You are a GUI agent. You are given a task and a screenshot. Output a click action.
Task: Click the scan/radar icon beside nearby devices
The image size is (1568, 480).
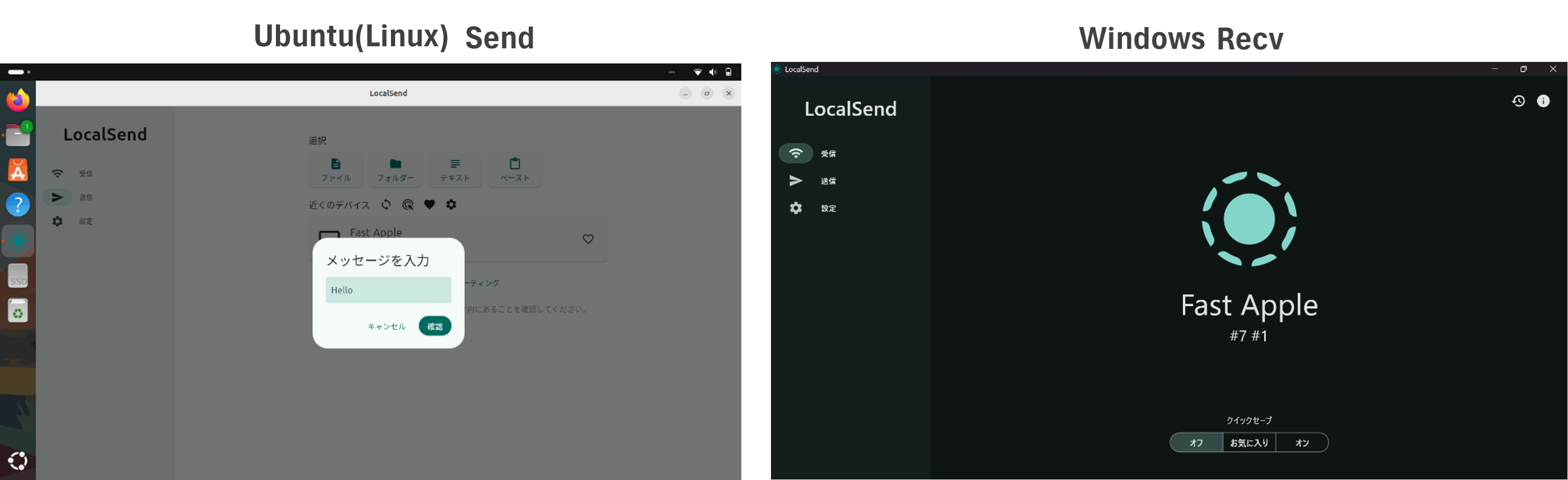(x=408, y=204)
